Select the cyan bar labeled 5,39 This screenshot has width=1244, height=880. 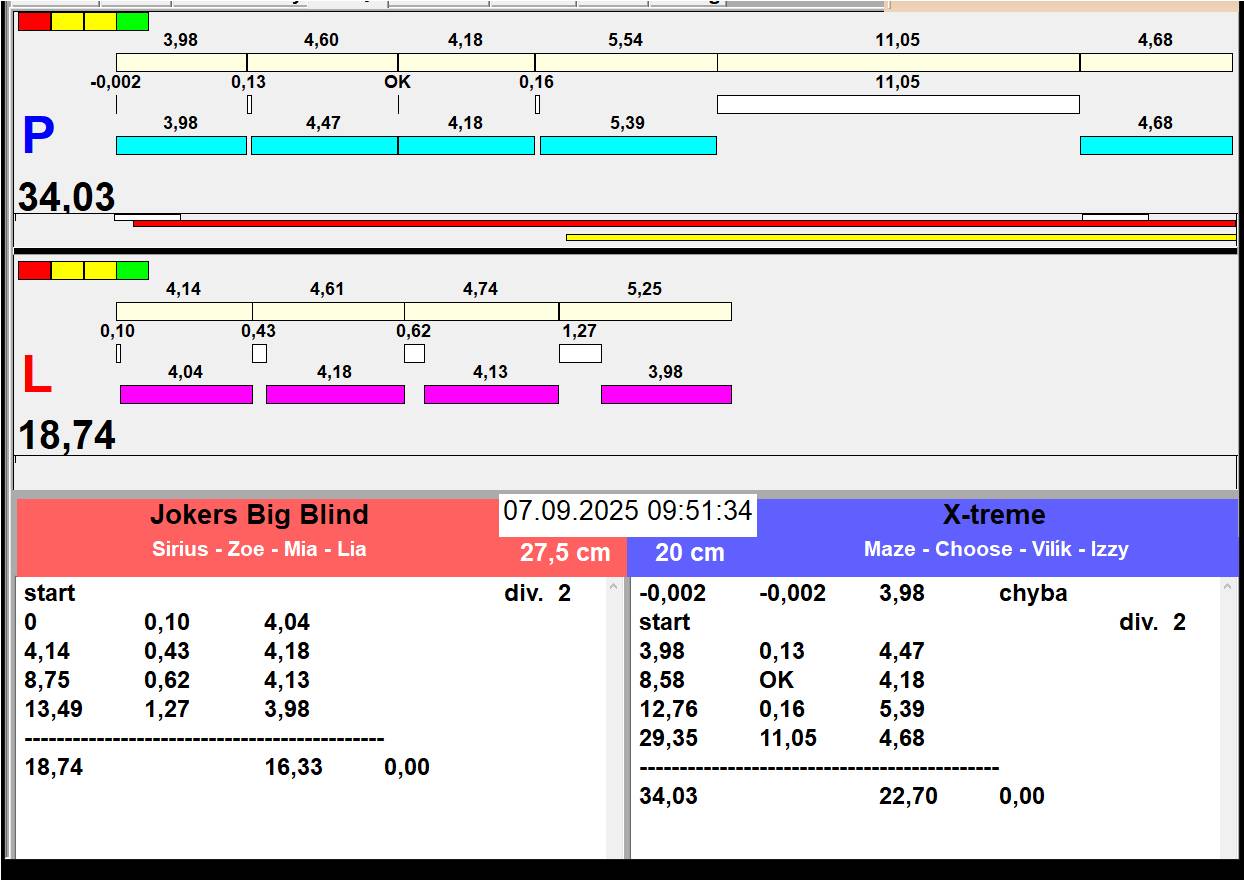point(628,145)
